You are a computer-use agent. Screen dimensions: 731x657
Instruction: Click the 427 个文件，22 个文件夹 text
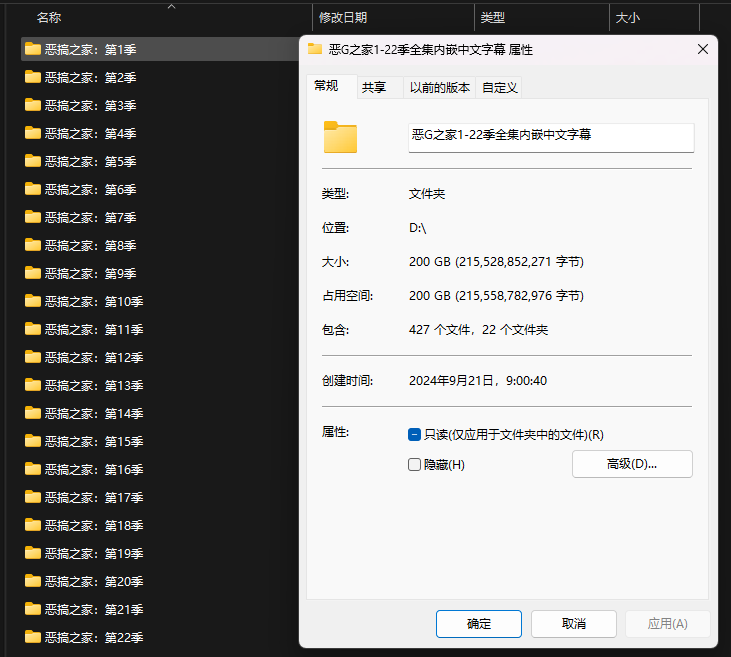[478, 330]
